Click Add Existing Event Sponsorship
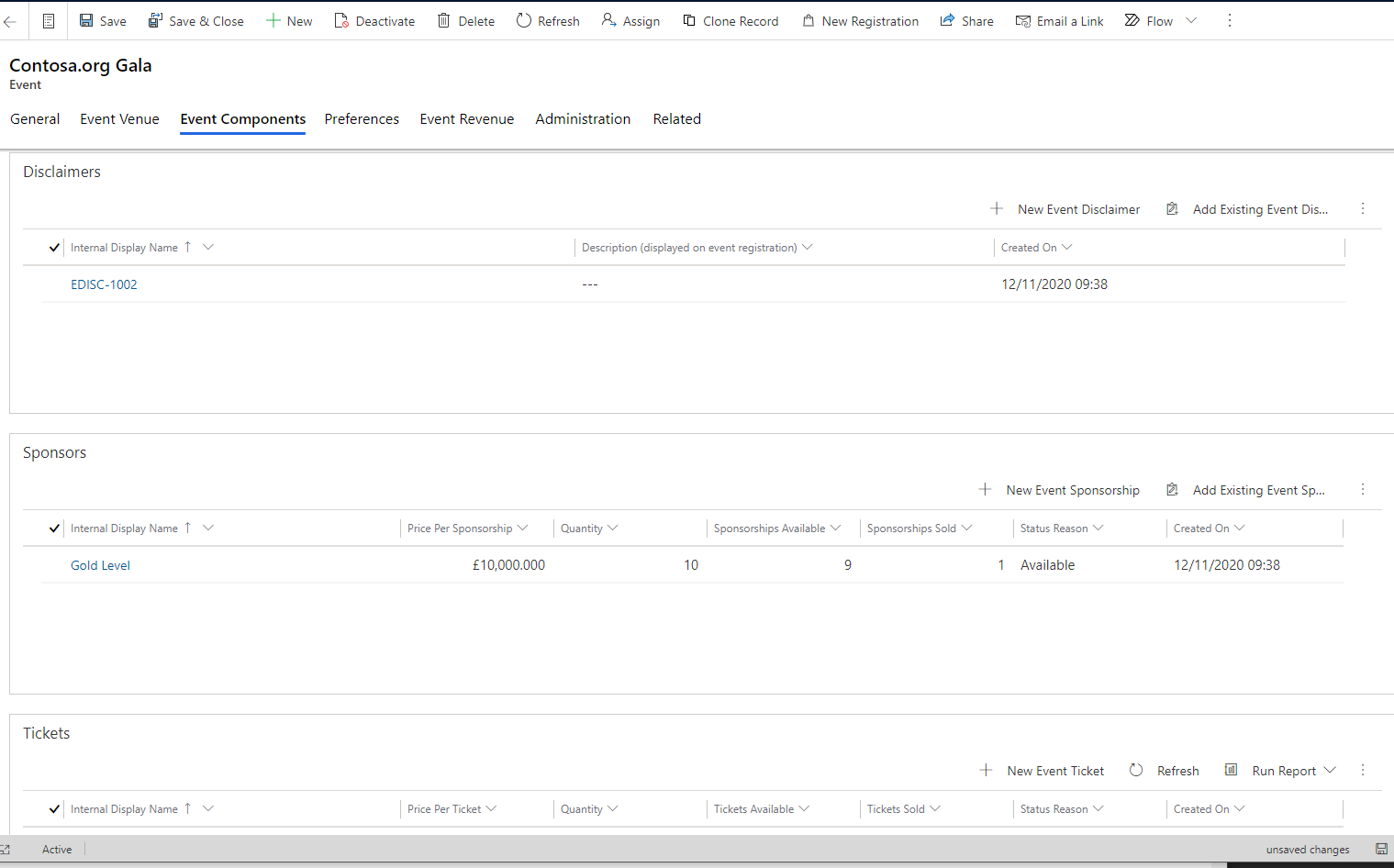Image resolution: width=1394 pixels, height=868 pixels. 1245,490
